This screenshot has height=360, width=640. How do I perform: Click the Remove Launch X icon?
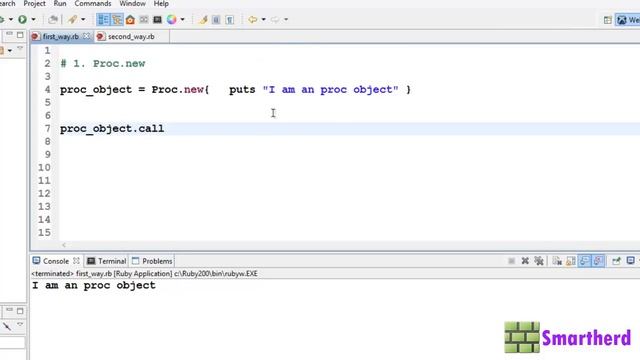[x=525, y=261]
